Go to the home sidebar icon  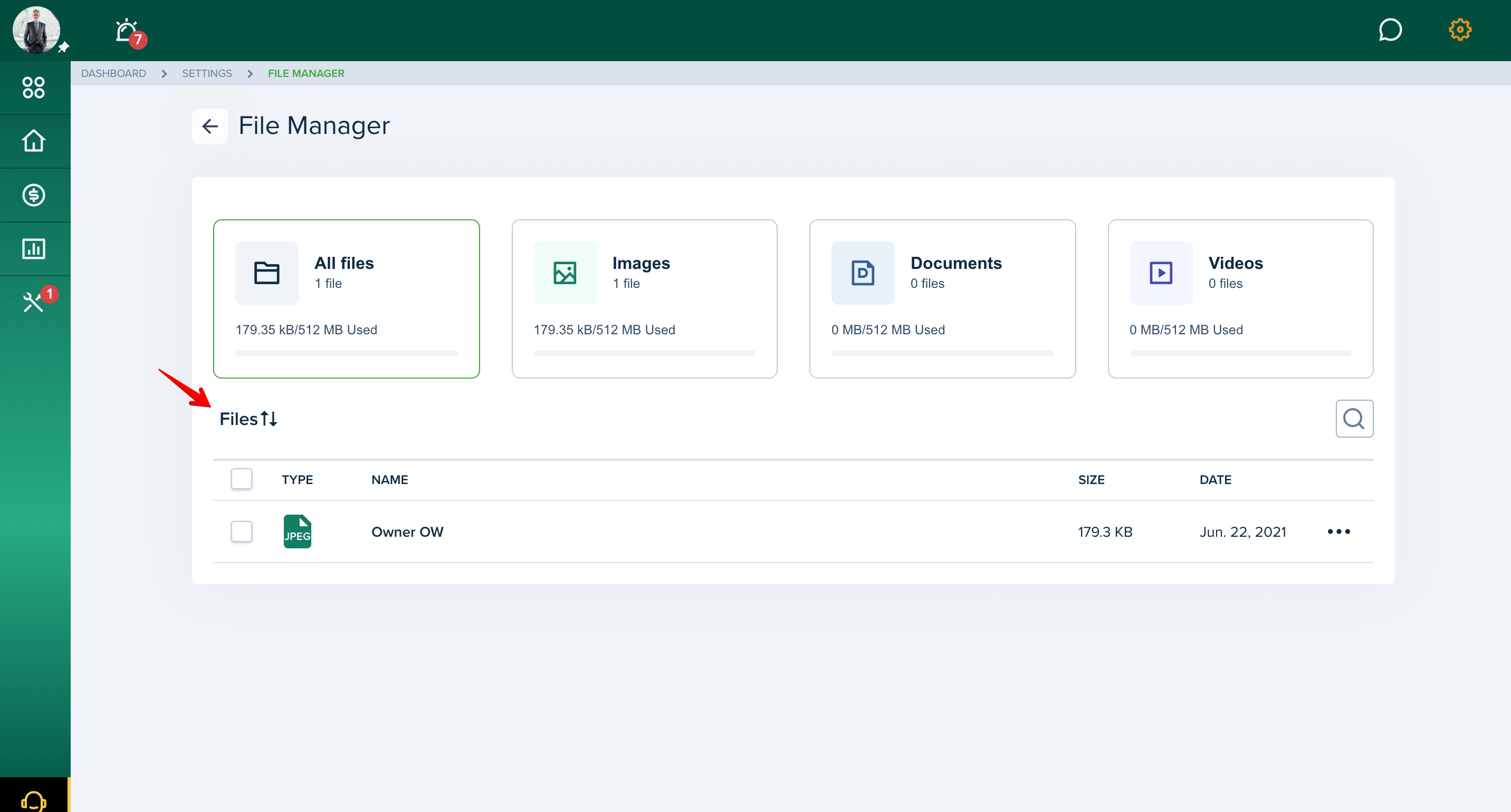coord(33,141)
